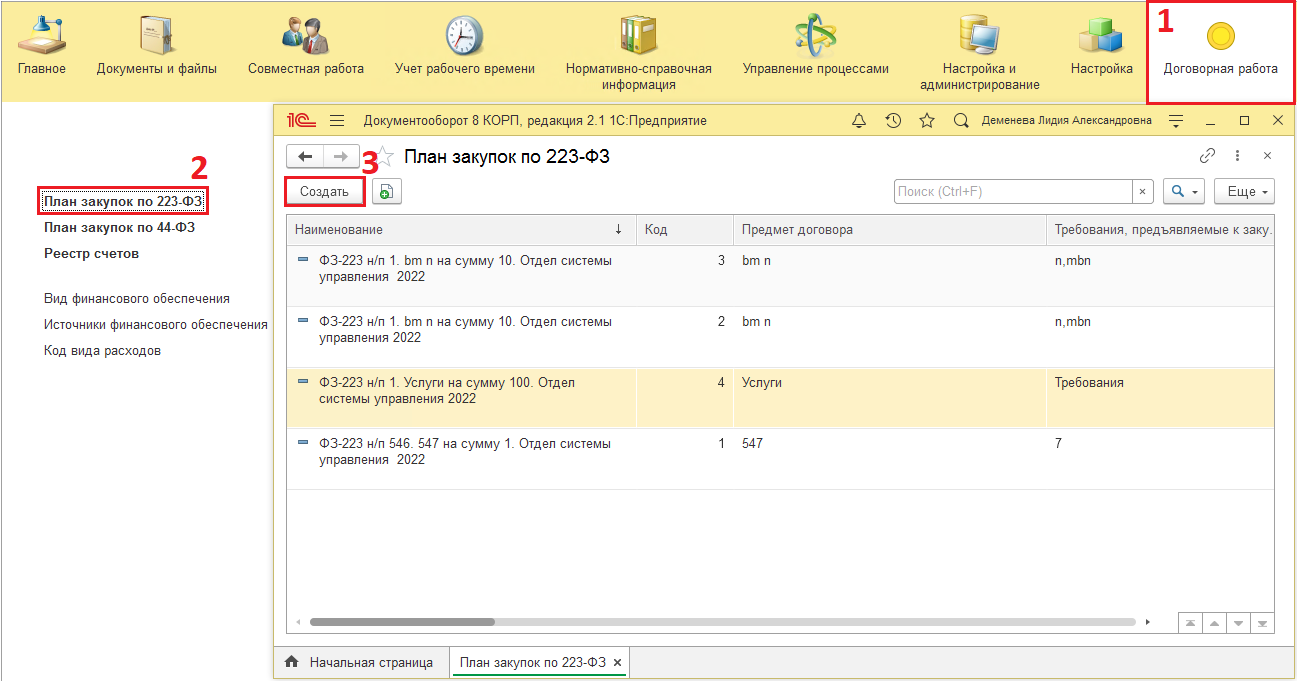
Task: Open Источники финансового обеспечения
Action: (x=155, y=324)
